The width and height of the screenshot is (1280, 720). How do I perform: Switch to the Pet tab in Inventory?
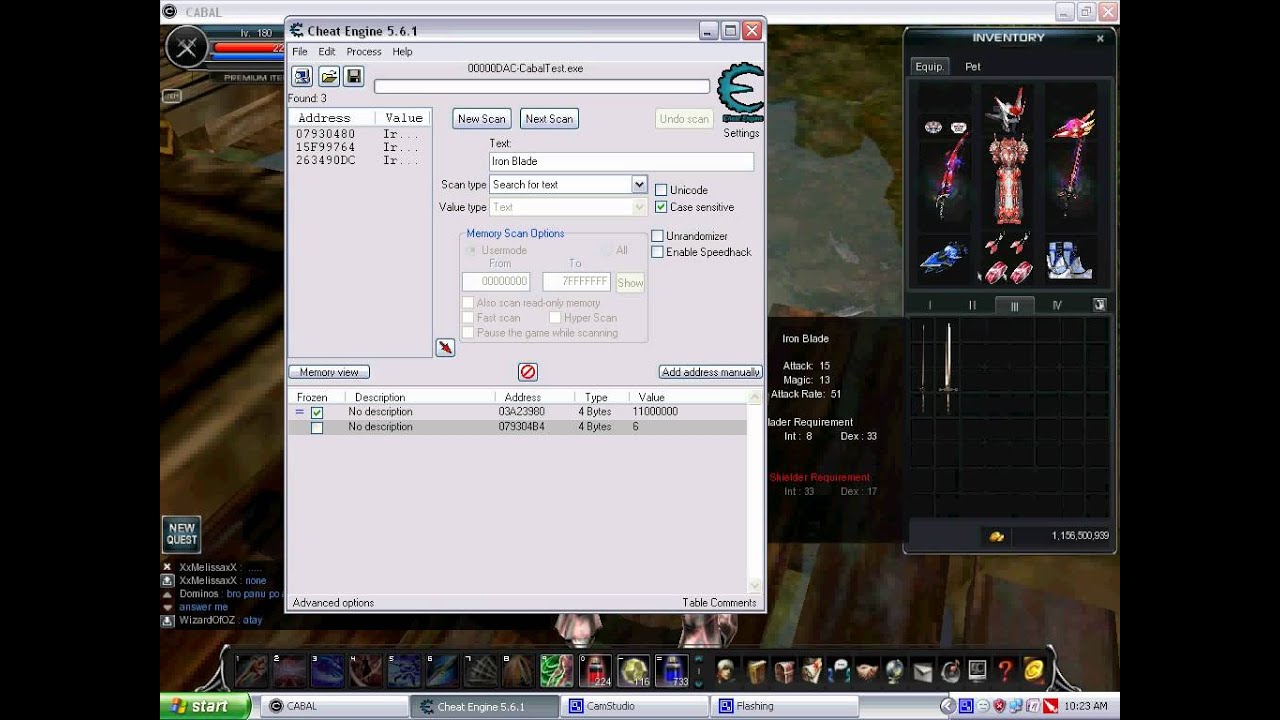click(x=973, y=67)
